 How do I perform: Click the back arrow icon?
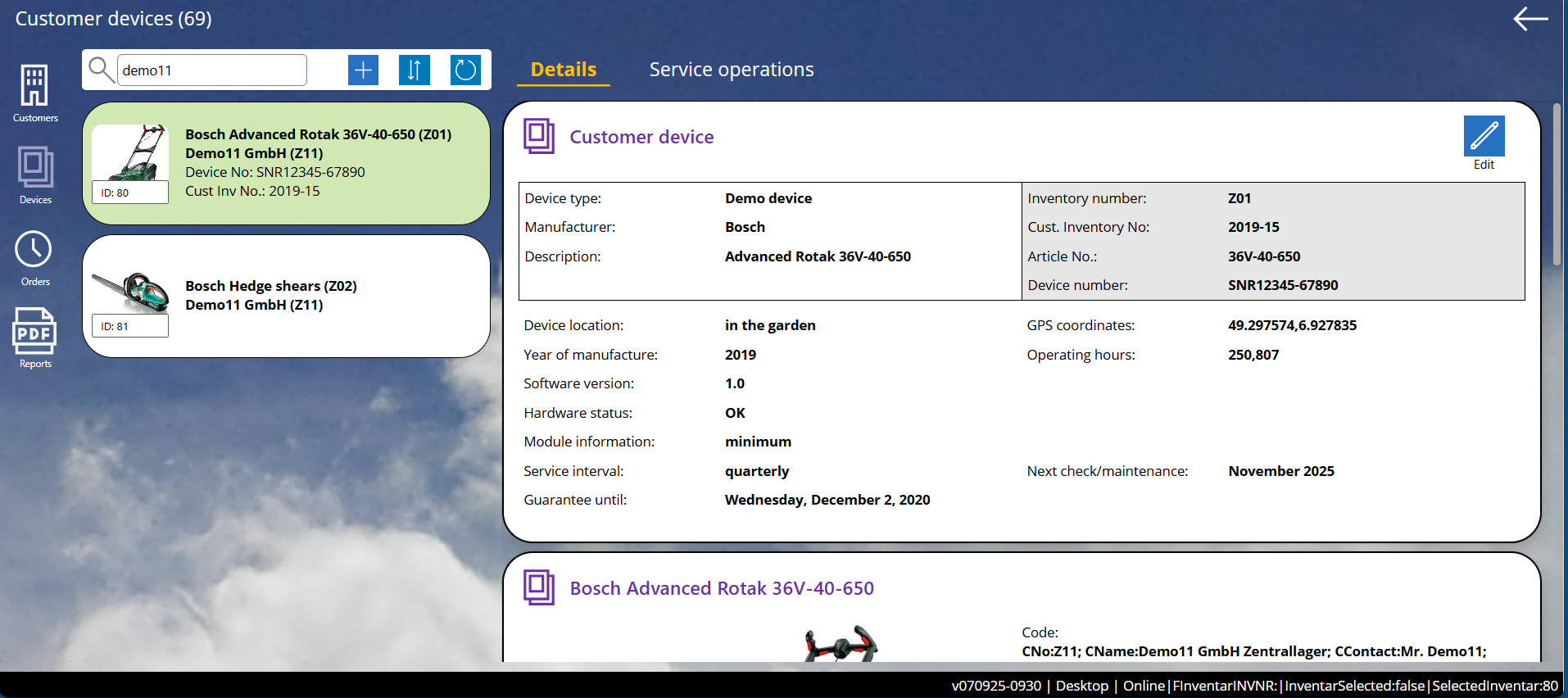1529,19
